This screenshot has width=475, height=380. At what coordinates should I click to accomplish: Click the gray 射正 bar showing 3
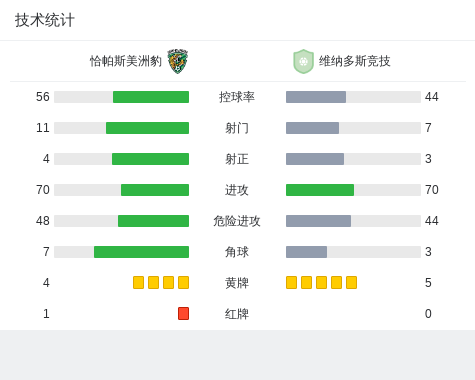pos(315,159)
